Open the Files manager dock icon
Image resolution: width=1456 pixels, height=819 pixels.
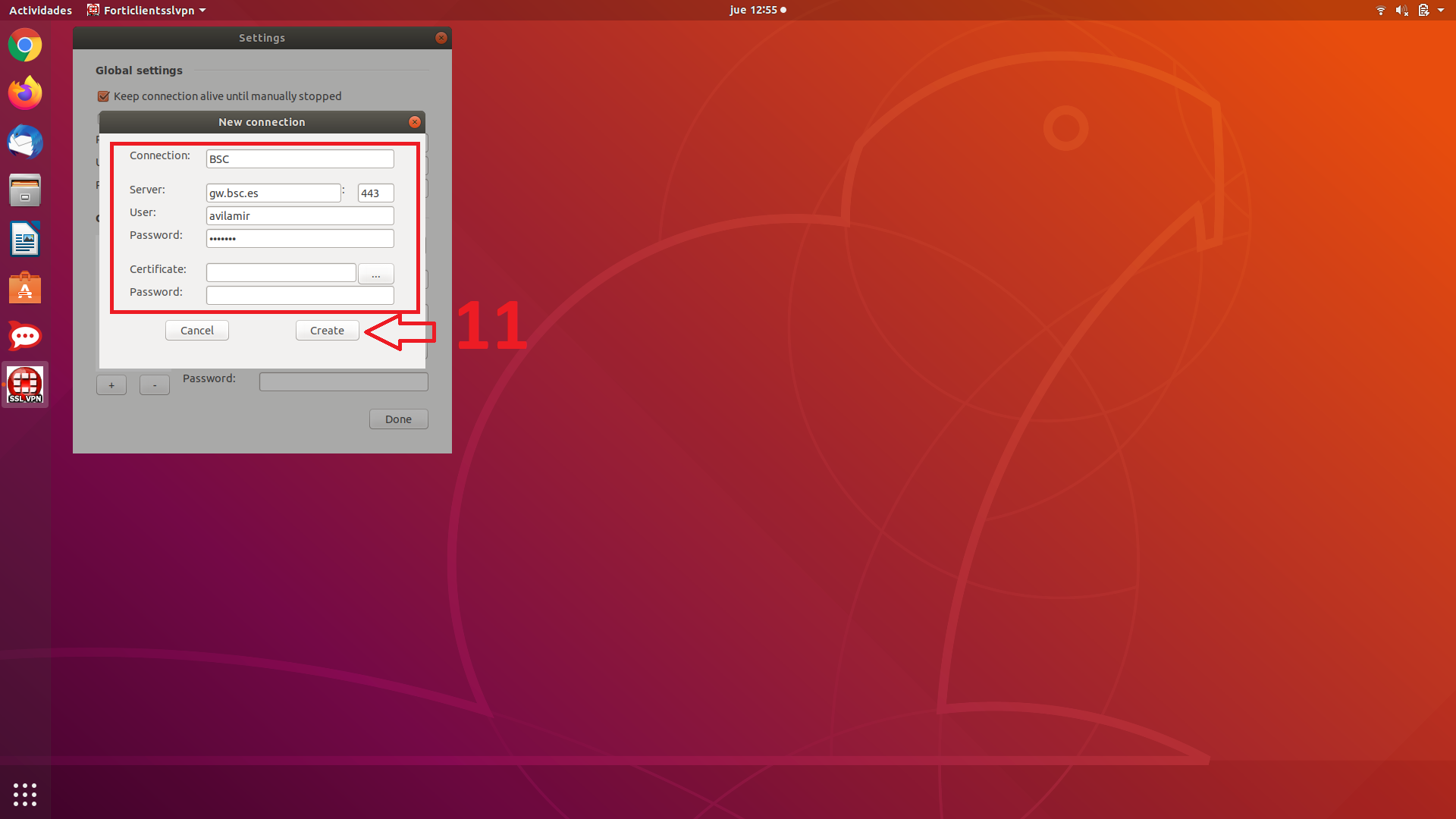coord(25,190)
